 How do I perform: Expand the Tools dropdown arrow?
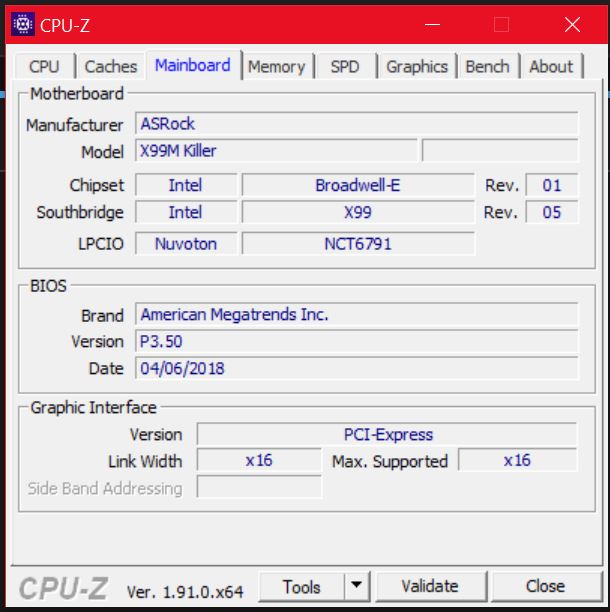356,585
